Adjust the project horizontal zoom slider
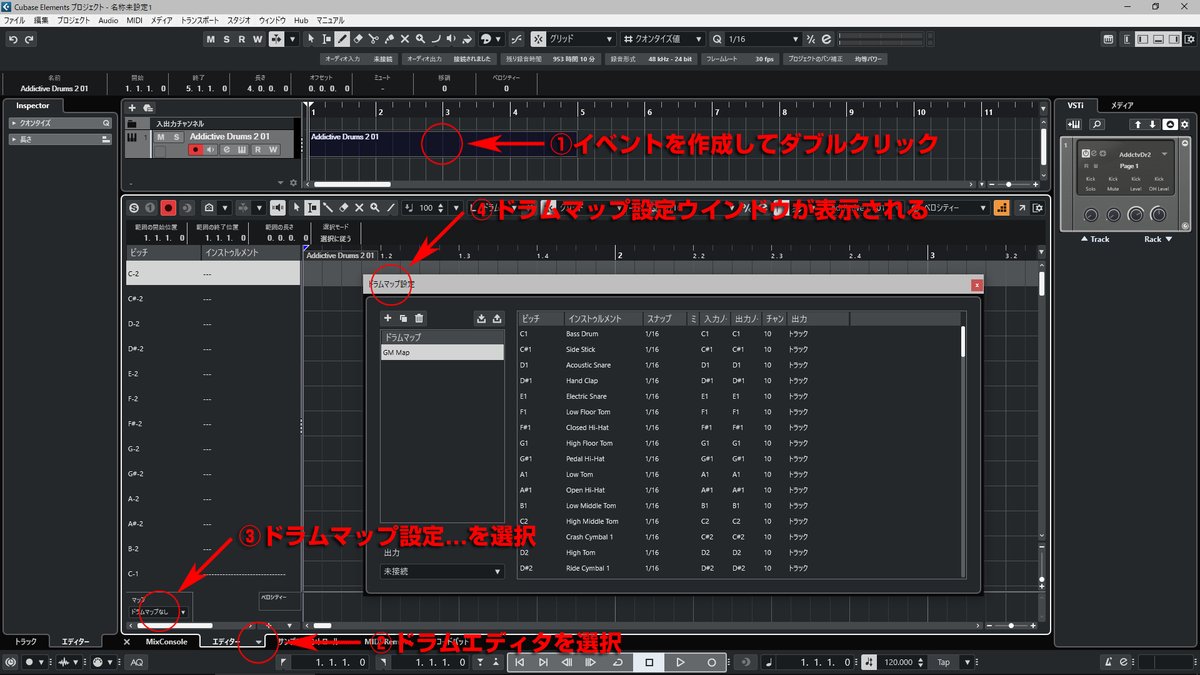1200x675 pixels. click(1009, 184)
